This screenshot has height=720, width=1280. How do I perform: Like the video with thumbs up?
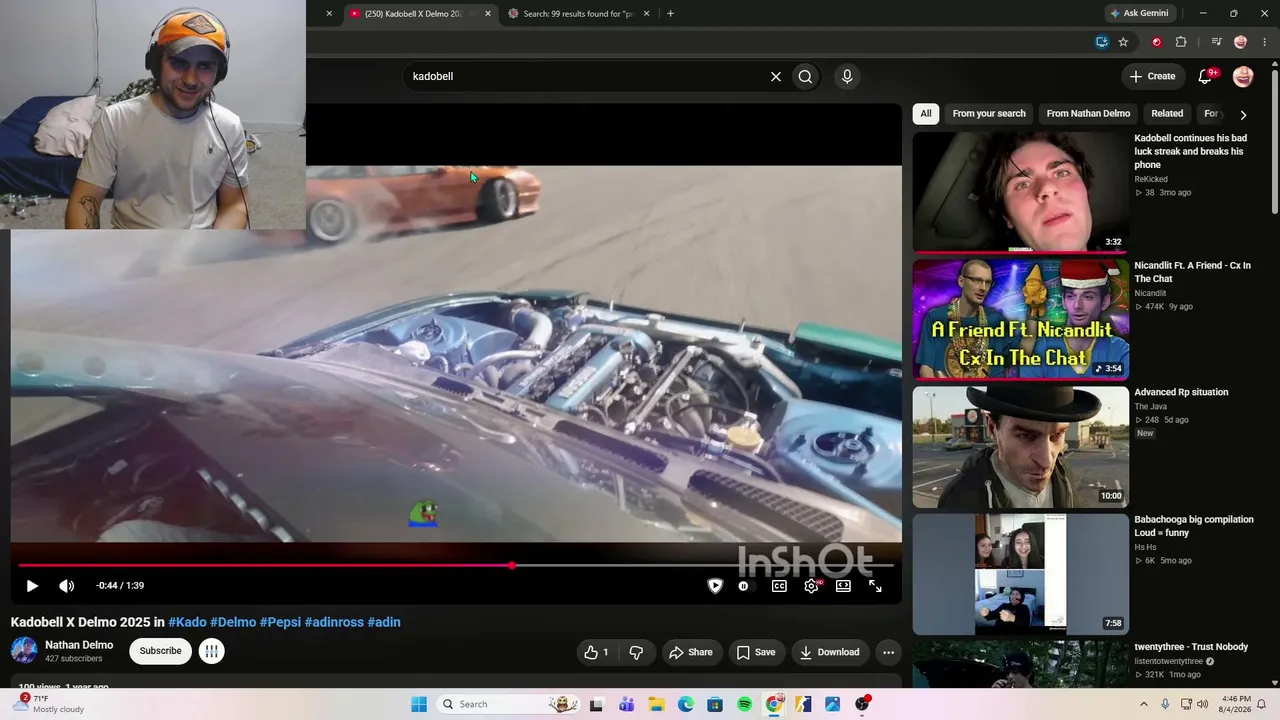click(x=596, y=652)
